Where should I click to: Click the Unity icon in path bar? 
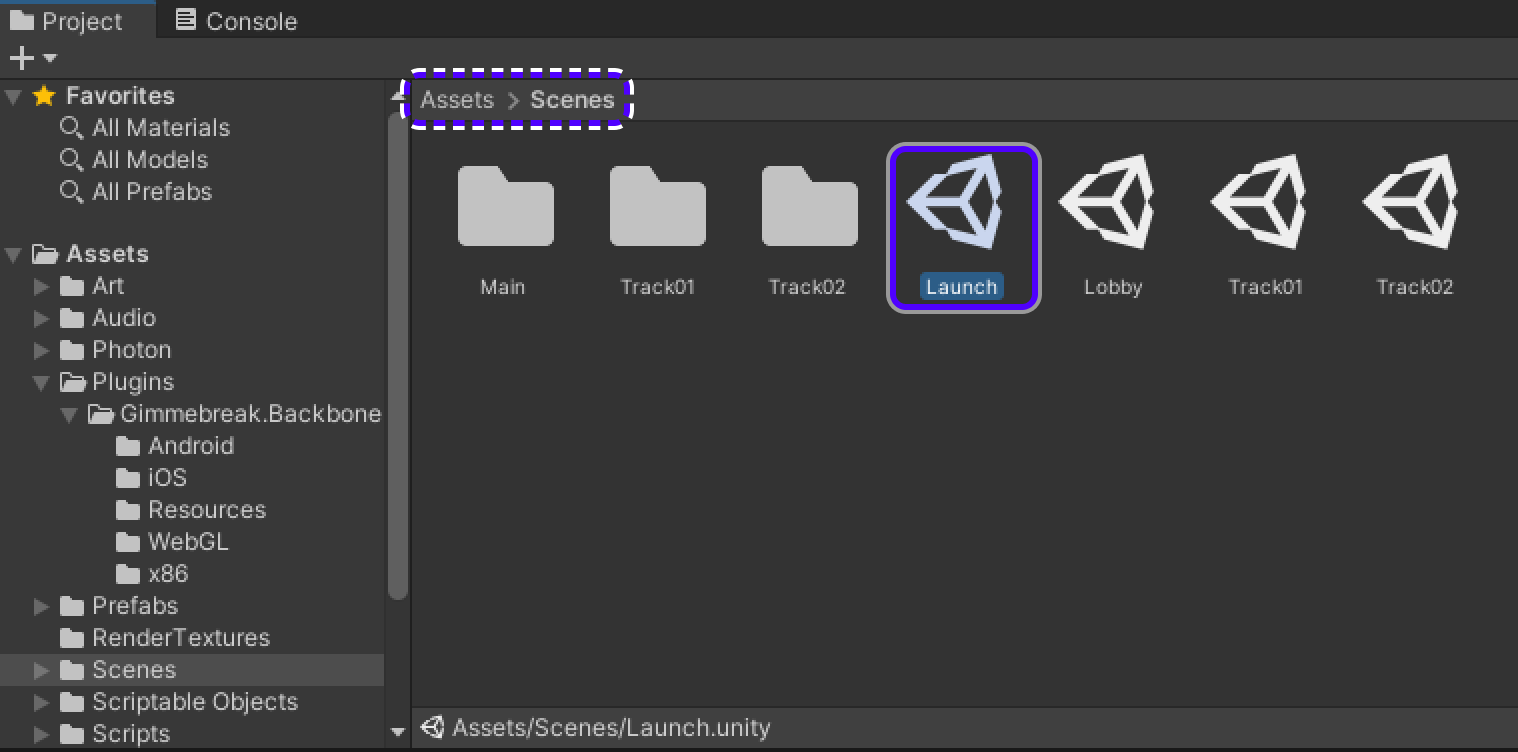(433, 727)
